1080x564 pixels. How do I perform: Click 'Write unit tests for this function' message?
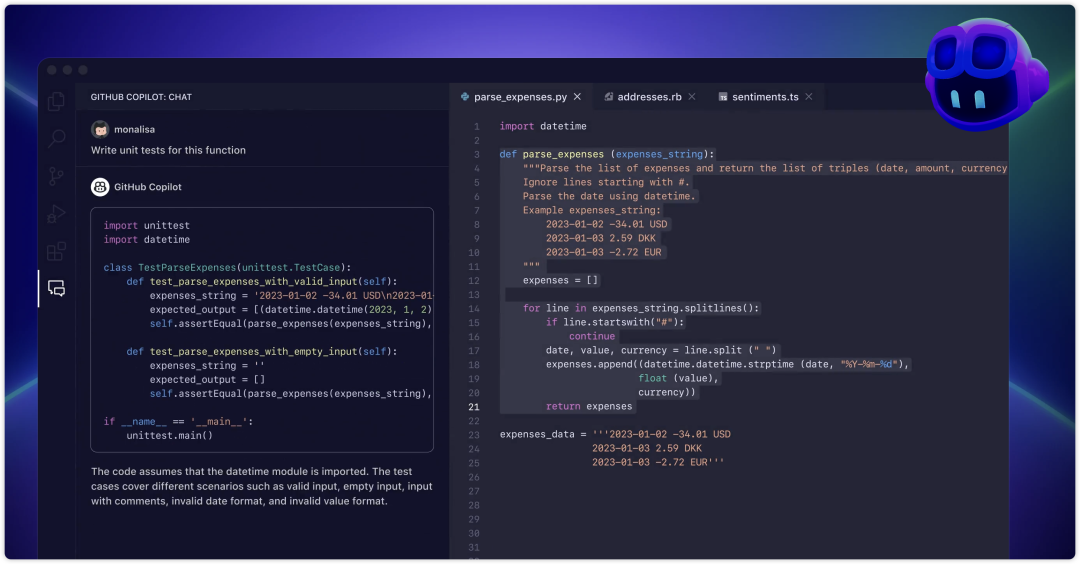(x=168, y=150)
